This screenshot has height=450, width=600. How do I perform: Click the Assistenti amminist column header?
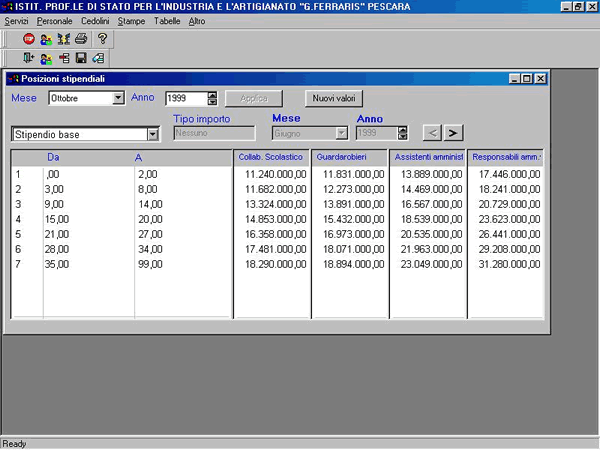click(x=427, y=157)
